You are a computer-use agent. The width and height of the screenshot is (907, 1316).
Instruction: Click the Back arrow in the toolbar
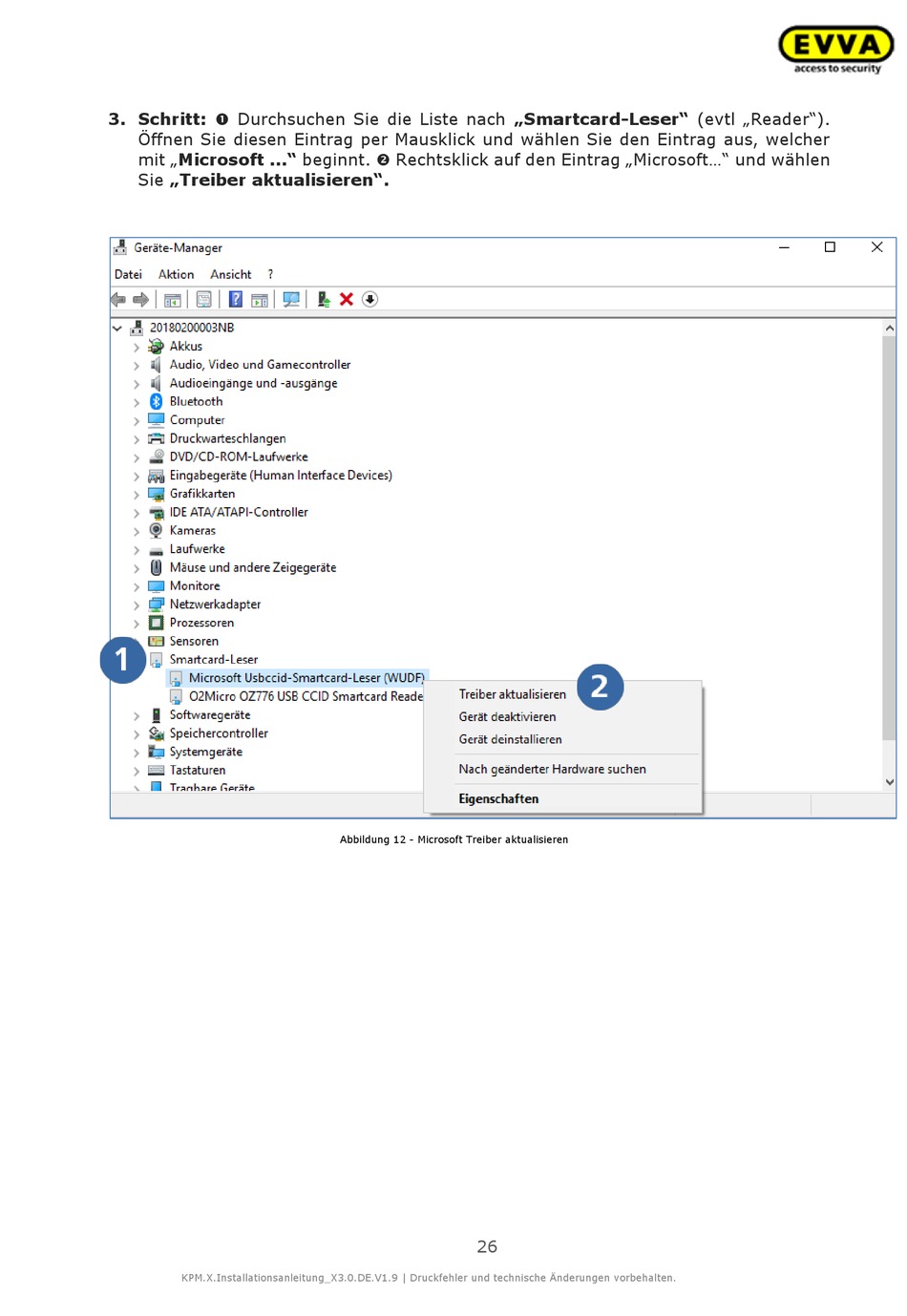(118, 300)
